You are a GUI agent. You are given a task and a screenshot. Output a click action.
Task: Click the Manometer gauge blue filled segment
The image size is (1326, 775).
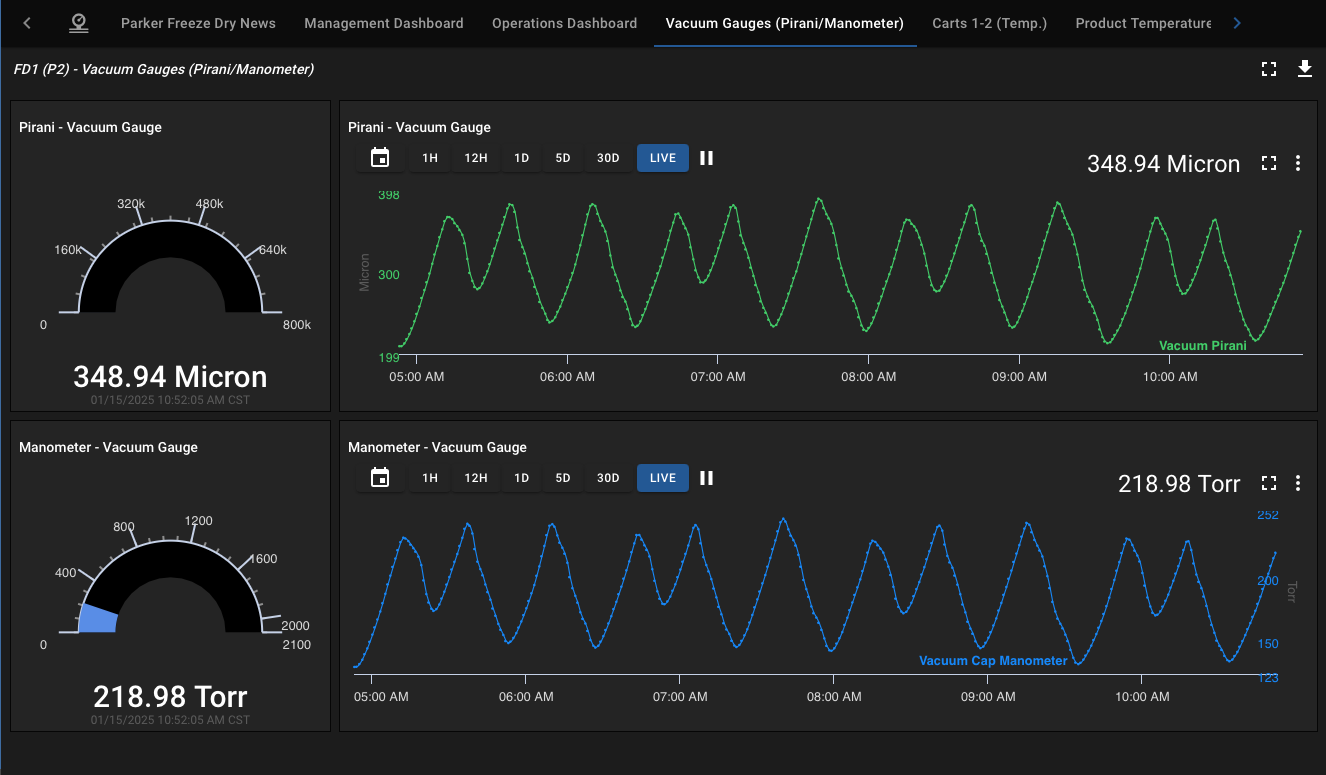(99, 619)
